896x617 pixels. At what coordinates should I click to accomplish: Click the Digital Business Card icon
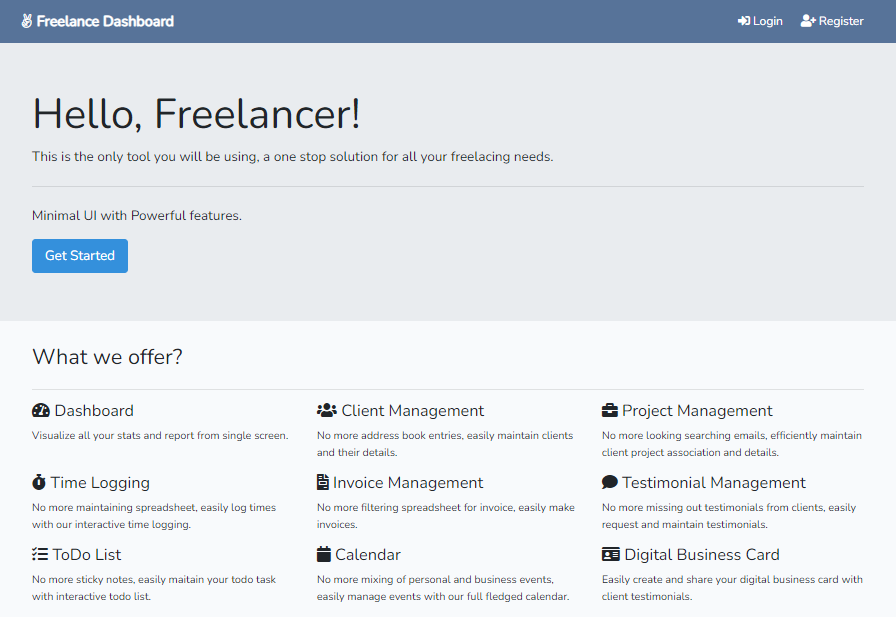point(611,555)
